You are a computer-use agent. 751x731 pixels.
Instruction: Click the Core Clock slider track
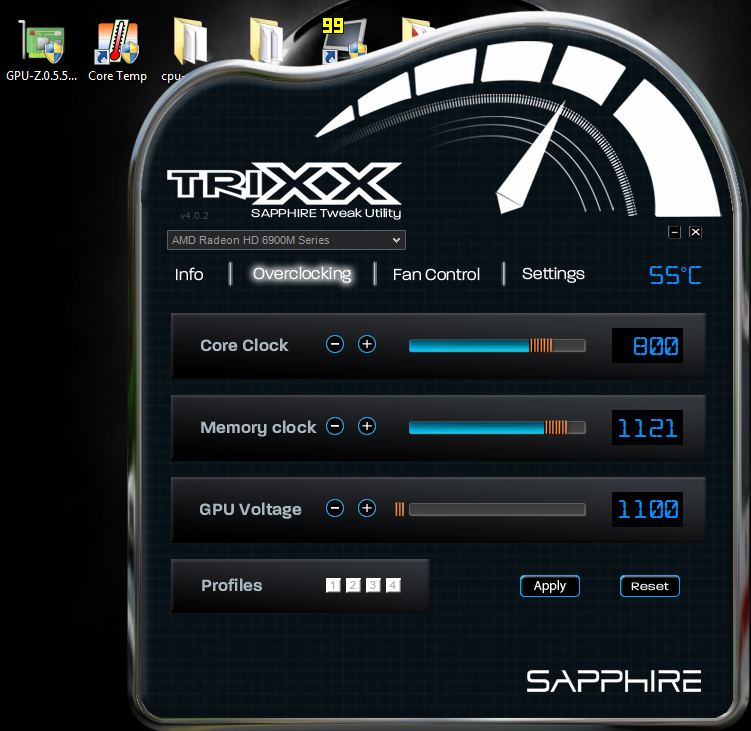tap(497, 345)
